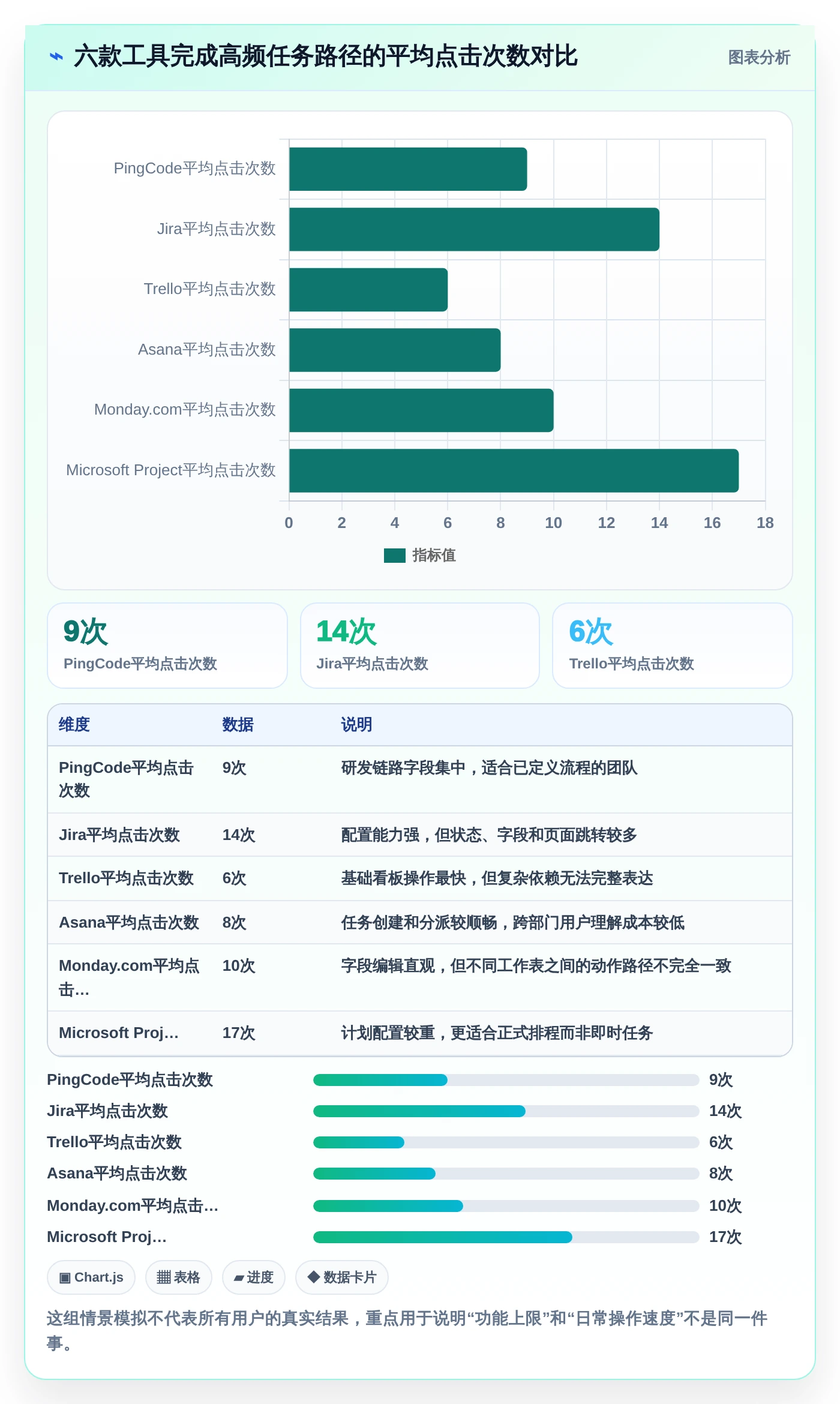Click the chart title 六款工具完成高频任务路径
840x1404 pixels.
click(x=325, y=57)
